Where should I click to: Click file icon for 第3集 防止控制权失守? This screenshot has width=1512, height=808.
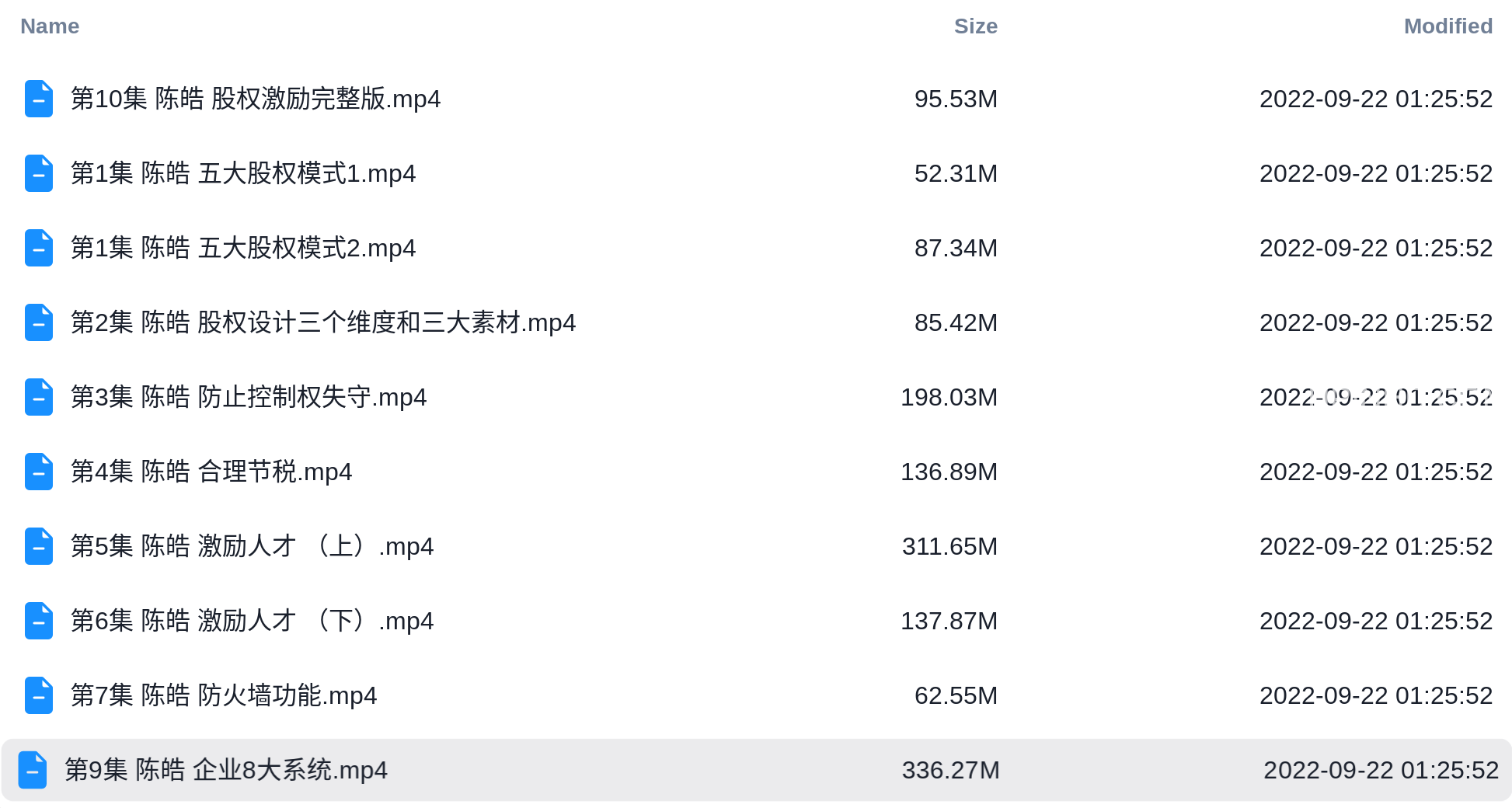(x=38, y=397)
